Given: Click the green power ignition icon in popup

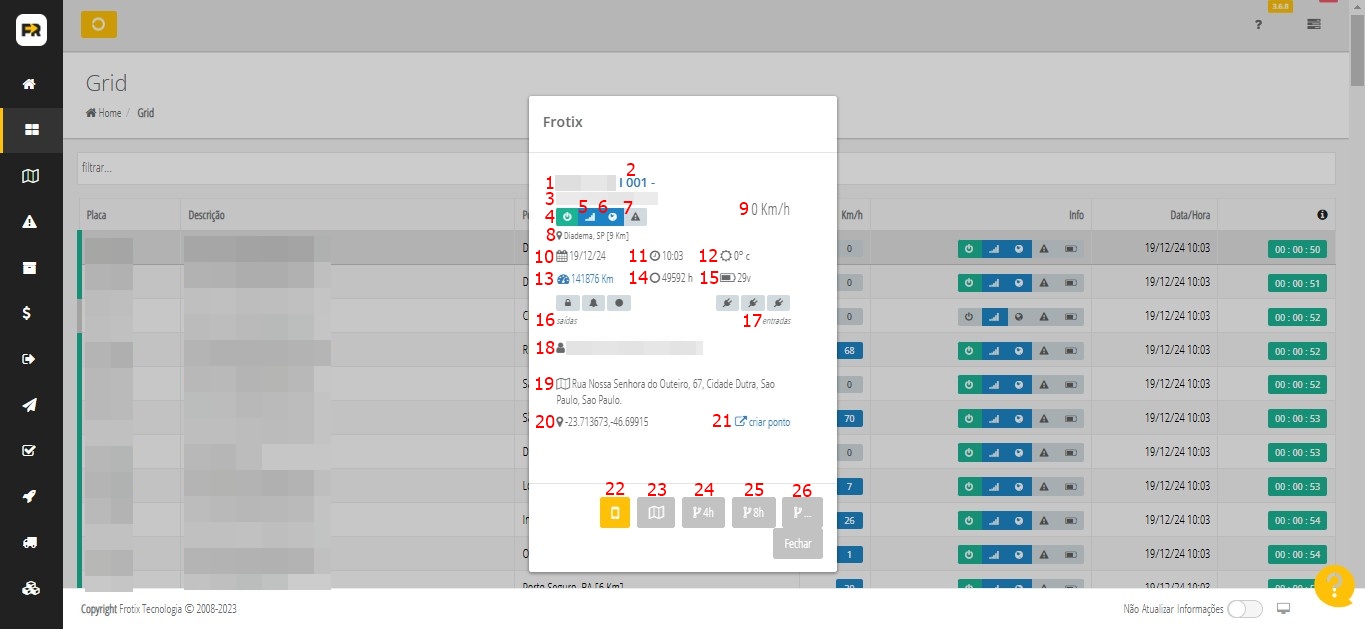Looking at the screenshot, I should 567,216.
